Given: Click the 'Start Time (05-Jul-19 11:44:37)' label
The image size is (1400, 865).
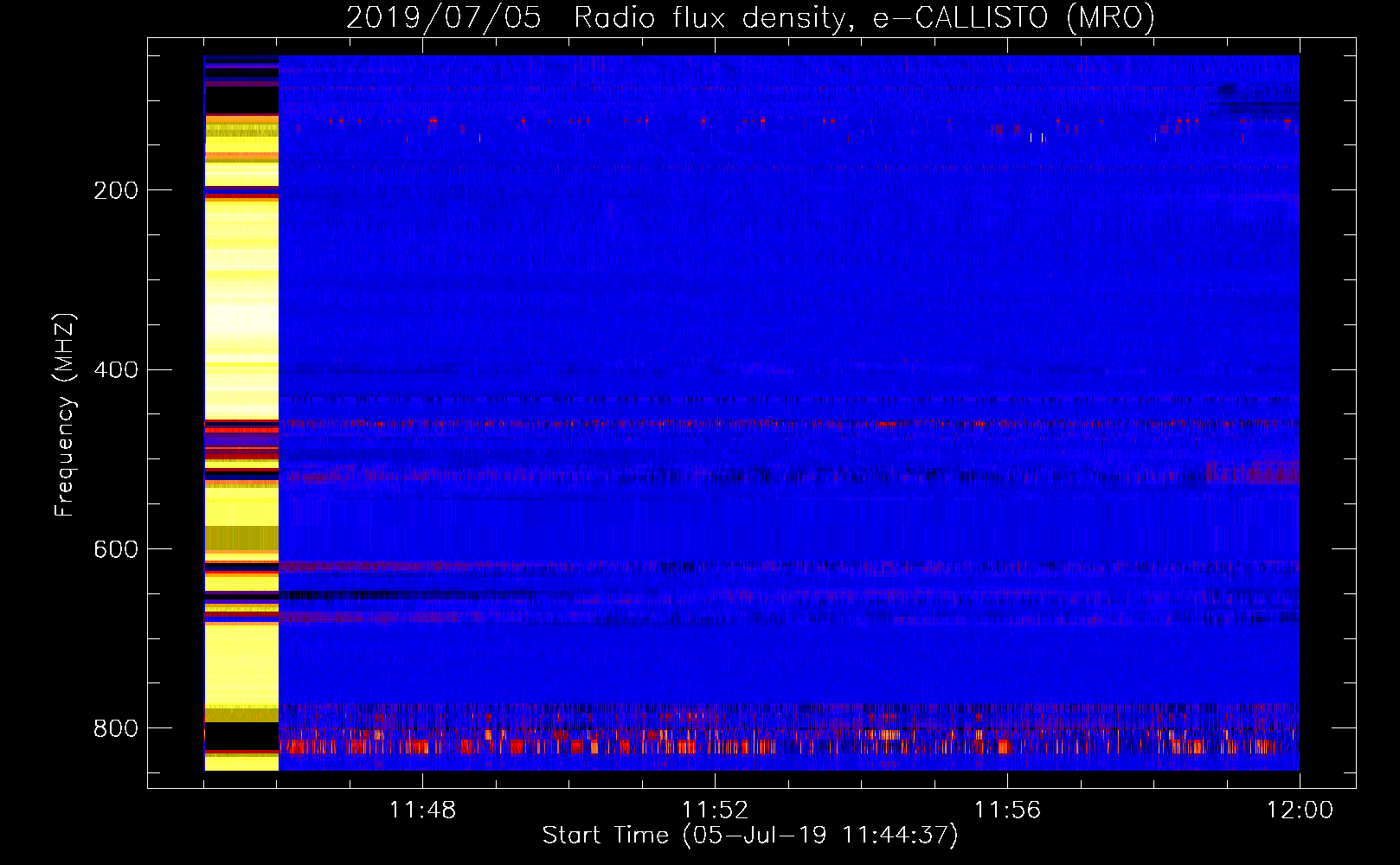Looking at the screenshot, I should (x=750, y=836).
